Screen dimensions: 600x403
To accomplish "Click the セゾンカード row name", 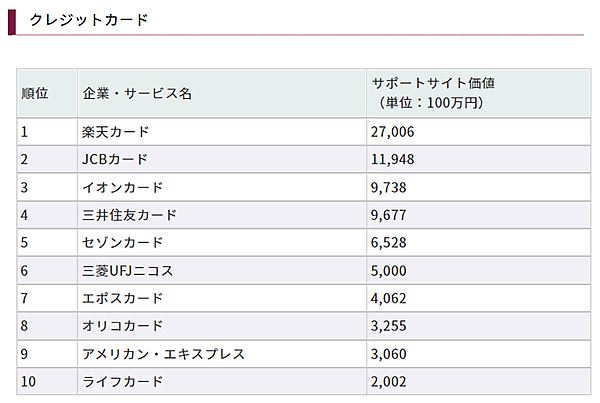I will [122, 243].
